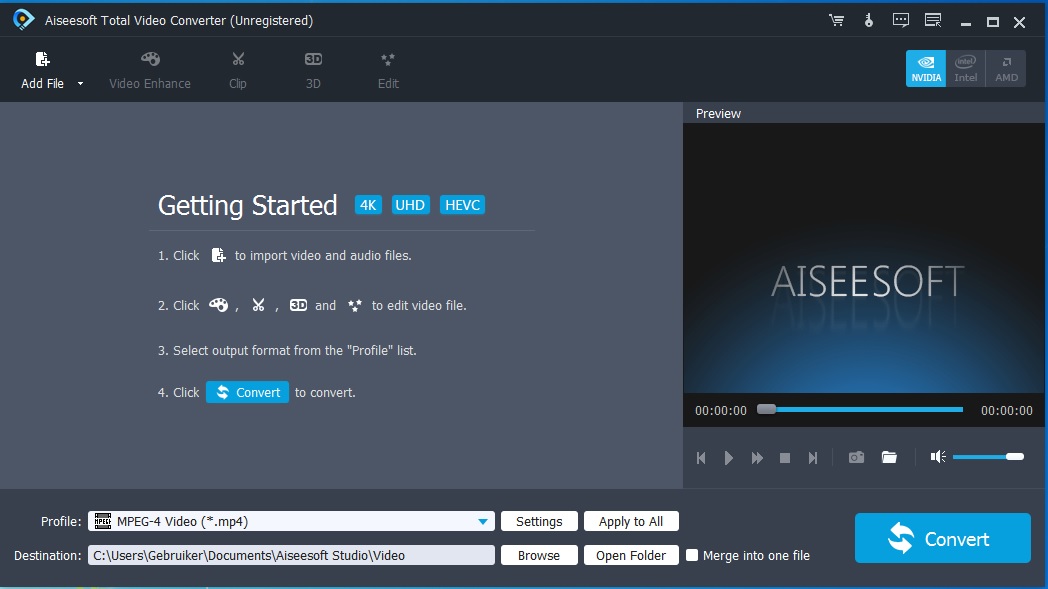This screenshot has height=589, width=1048.
Task: Click the palette enhance icon in step 2
Action: pyautogui.click(x=219, y=305)
